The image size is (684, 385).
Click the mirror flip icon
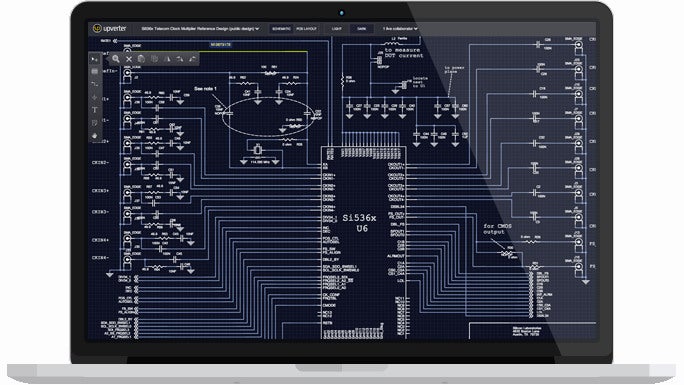point(168,58)
